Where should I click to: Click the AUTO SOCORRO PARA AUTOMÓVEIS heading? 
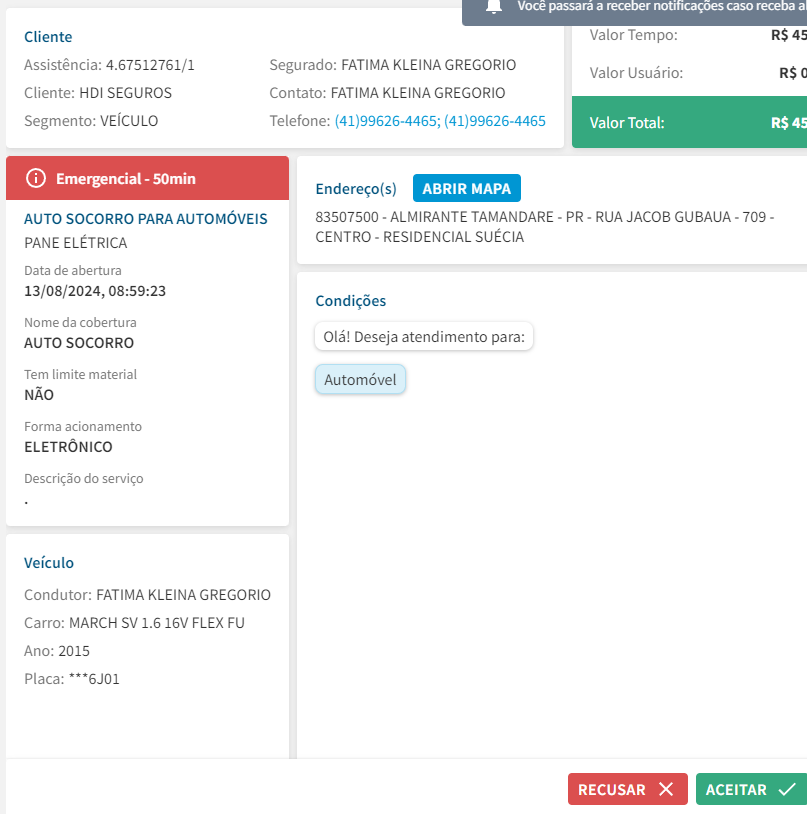point(146,218)
